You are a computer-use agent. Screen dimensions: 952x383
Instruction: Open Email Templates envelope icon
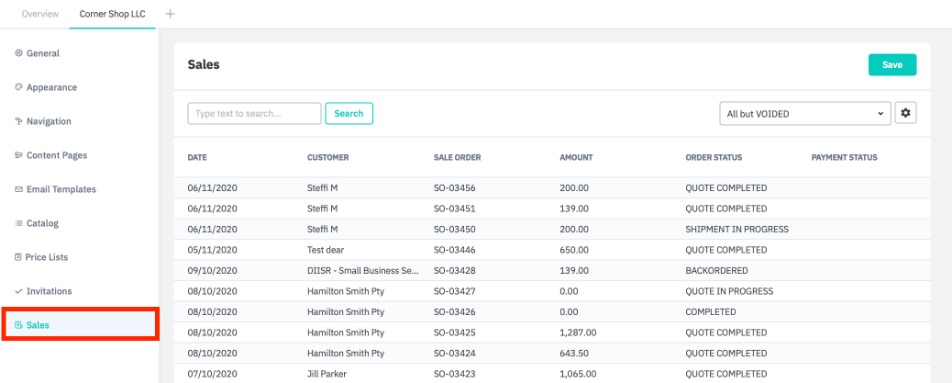tap(18, 189)
